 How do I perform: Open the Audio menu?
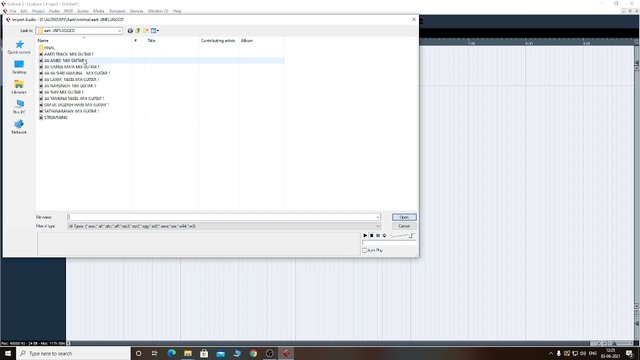click(54, 11)
